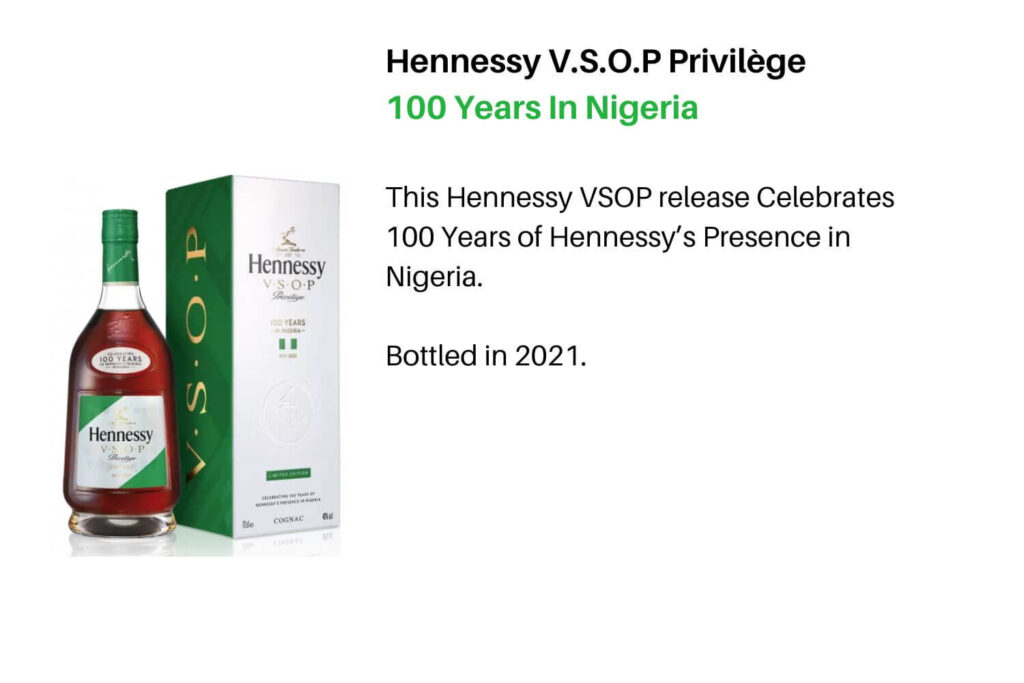Click the 100 YEARS text on box front
Viewport: 1024px width, 683px height.
[287, 323]
